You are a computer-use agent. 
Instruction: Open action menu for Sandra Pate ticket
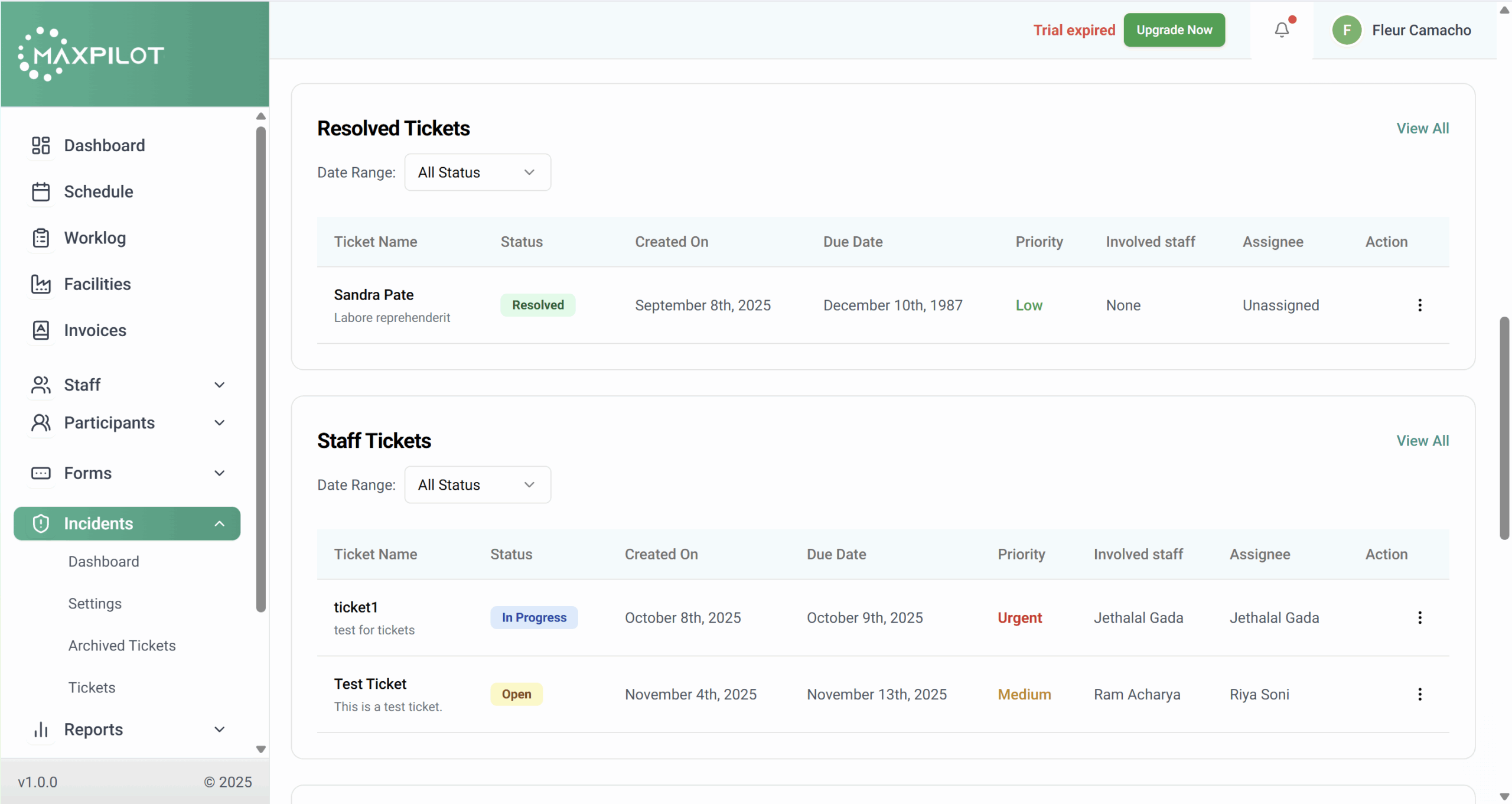1419,305
